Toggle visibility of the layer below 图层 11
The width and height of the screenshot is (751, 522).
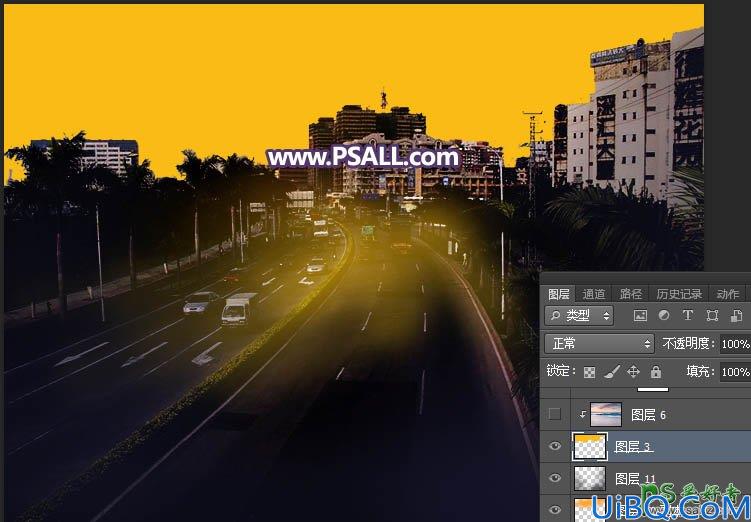tap(555, 510)
